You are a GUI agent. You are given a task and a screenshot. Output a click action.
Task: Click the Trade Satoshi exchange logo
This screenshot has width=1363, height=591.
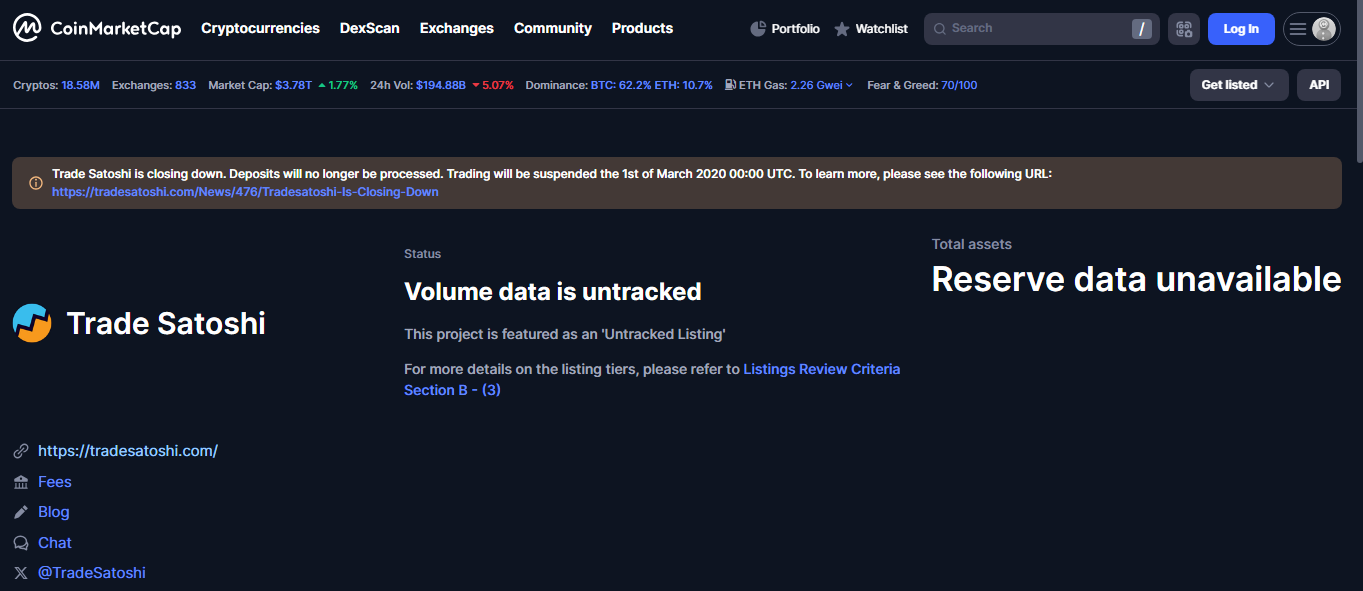click(x=32, y=323)
